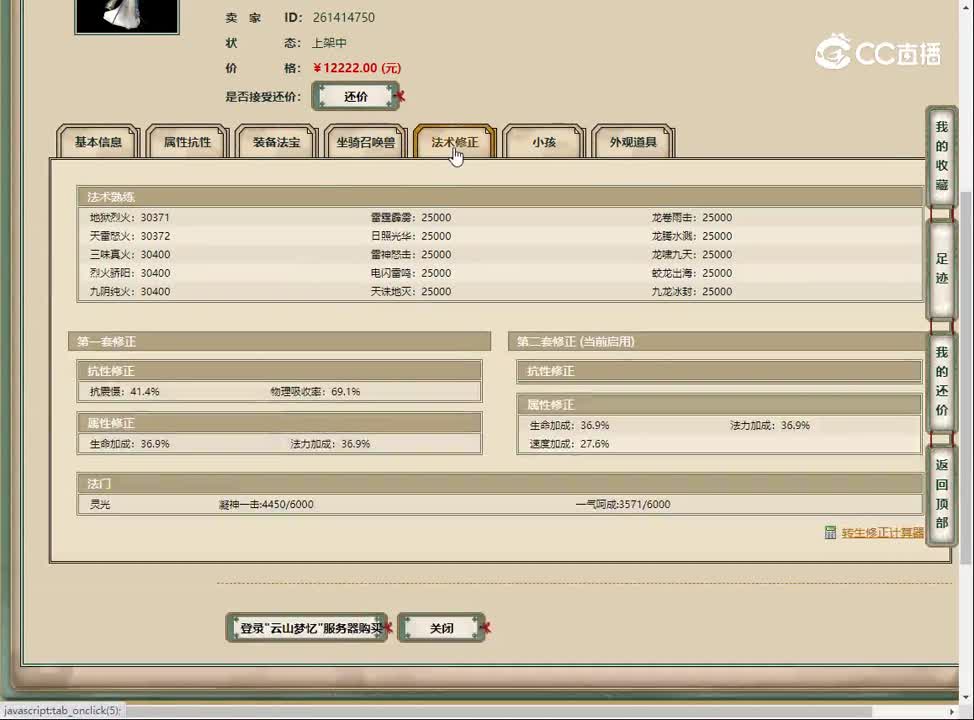974x720 pixels.
Task: Click the 灵光 entry under 法门
Action: tap(99, 504)
